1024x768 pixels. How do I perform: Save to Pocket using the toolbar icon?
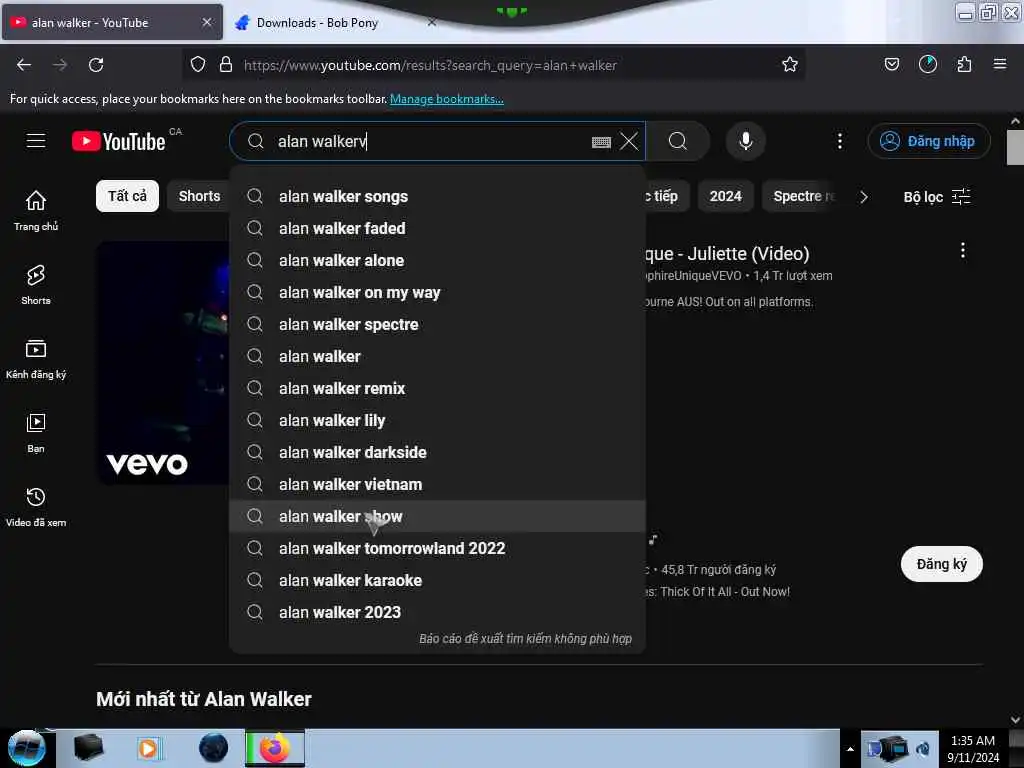891,65
